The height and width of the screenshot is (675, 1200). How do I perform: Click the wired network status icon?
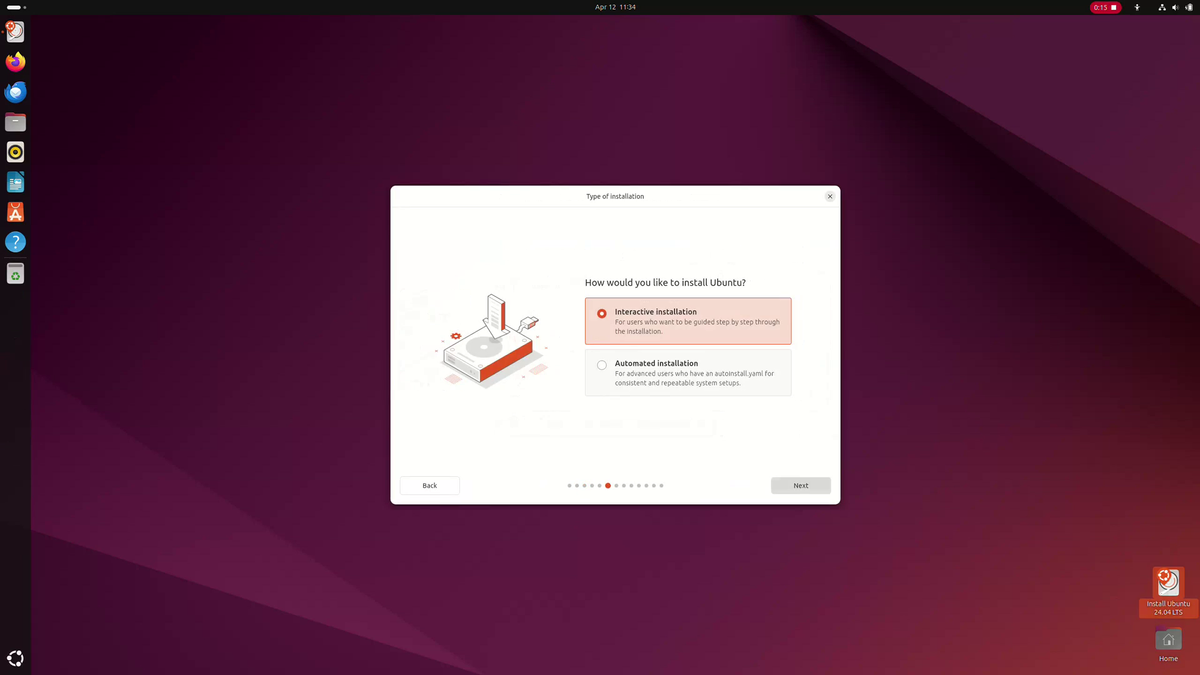tap(1162, 7)
